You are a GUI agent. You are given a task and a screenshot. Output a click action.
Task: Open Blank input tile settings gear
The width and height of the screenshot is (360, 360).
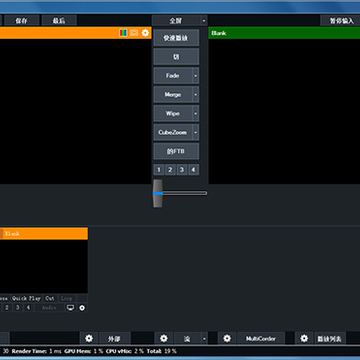[82, 308]
